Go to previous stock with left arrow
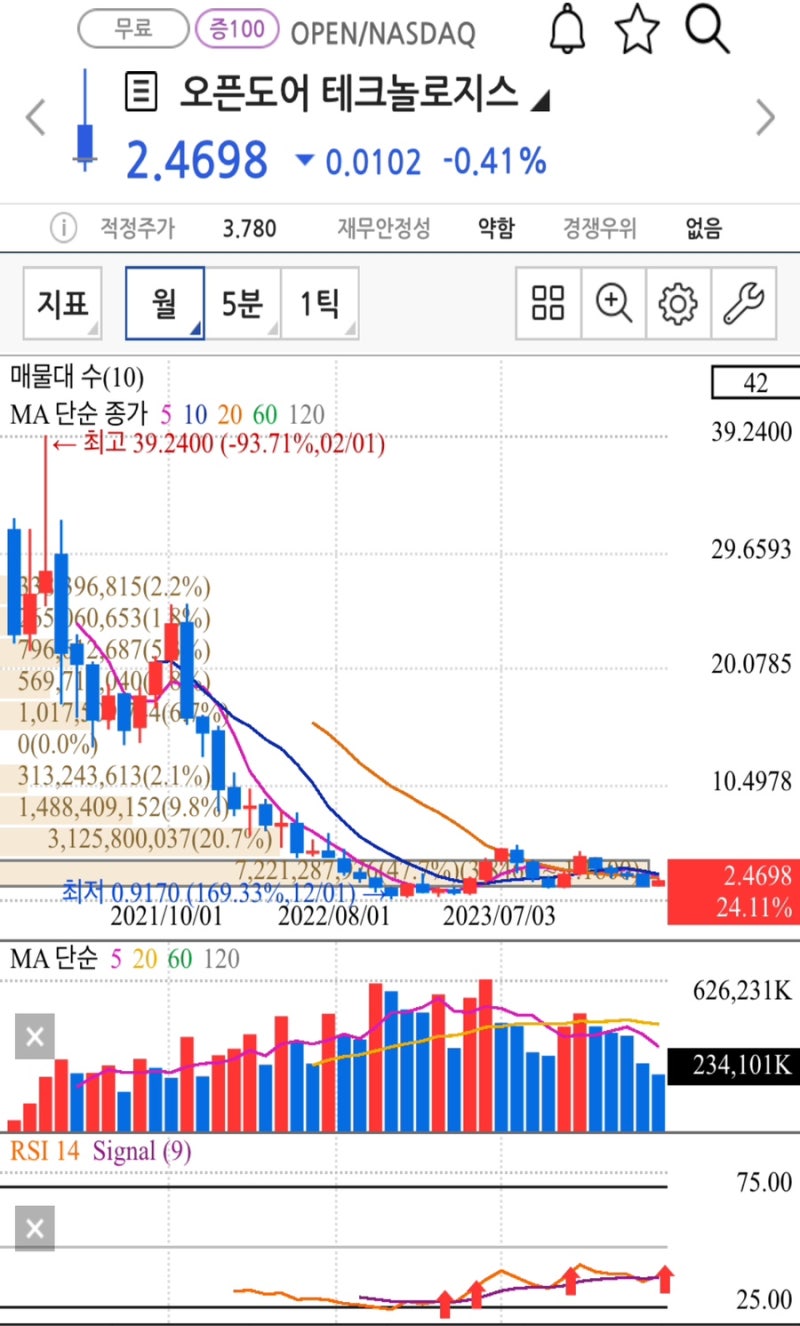The image size is (800, 1326). [x=36, y=118]
